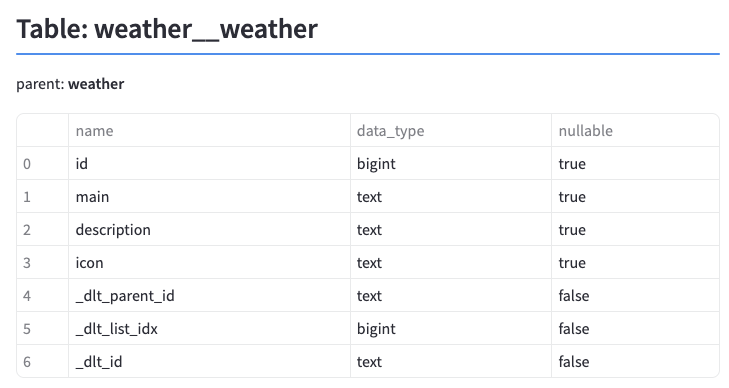Viewport: 729px width, 388px height.
Task: Select the _dlt_id name cell
Action: click(209, 361)
